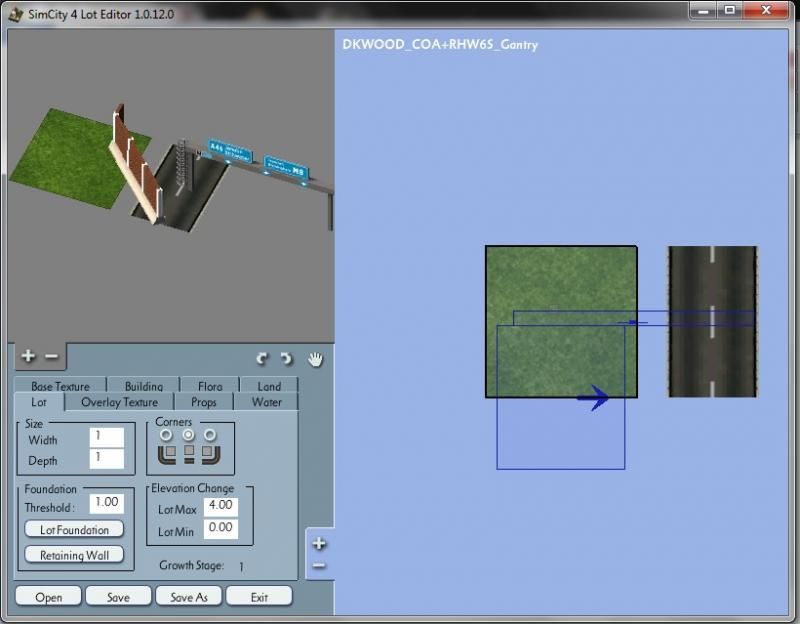Open the Overlay Texture tab

(x=120, y=402)
